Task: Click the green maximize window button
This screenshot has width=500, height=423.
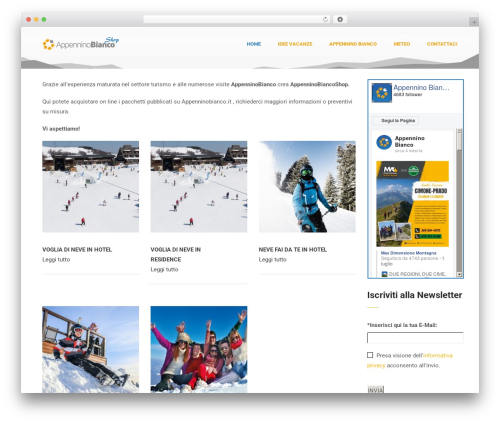Action: click(44, 20)
